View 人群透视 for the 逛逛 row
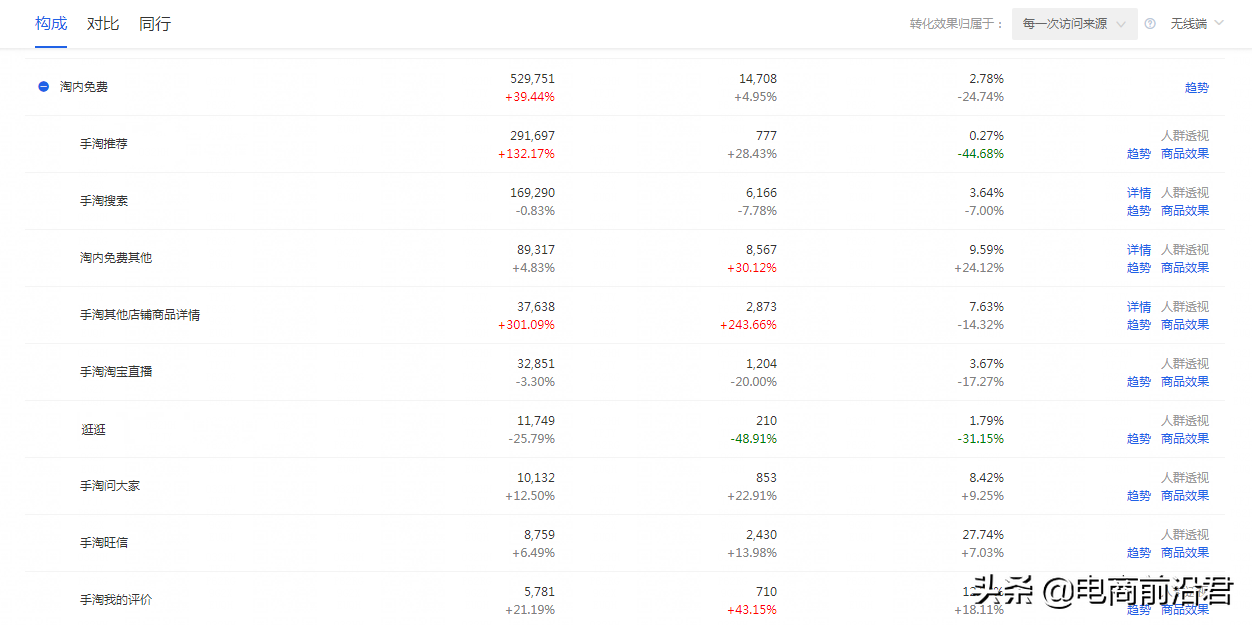The width and height of the screenshot is (1252, 625). [1185, 421]
